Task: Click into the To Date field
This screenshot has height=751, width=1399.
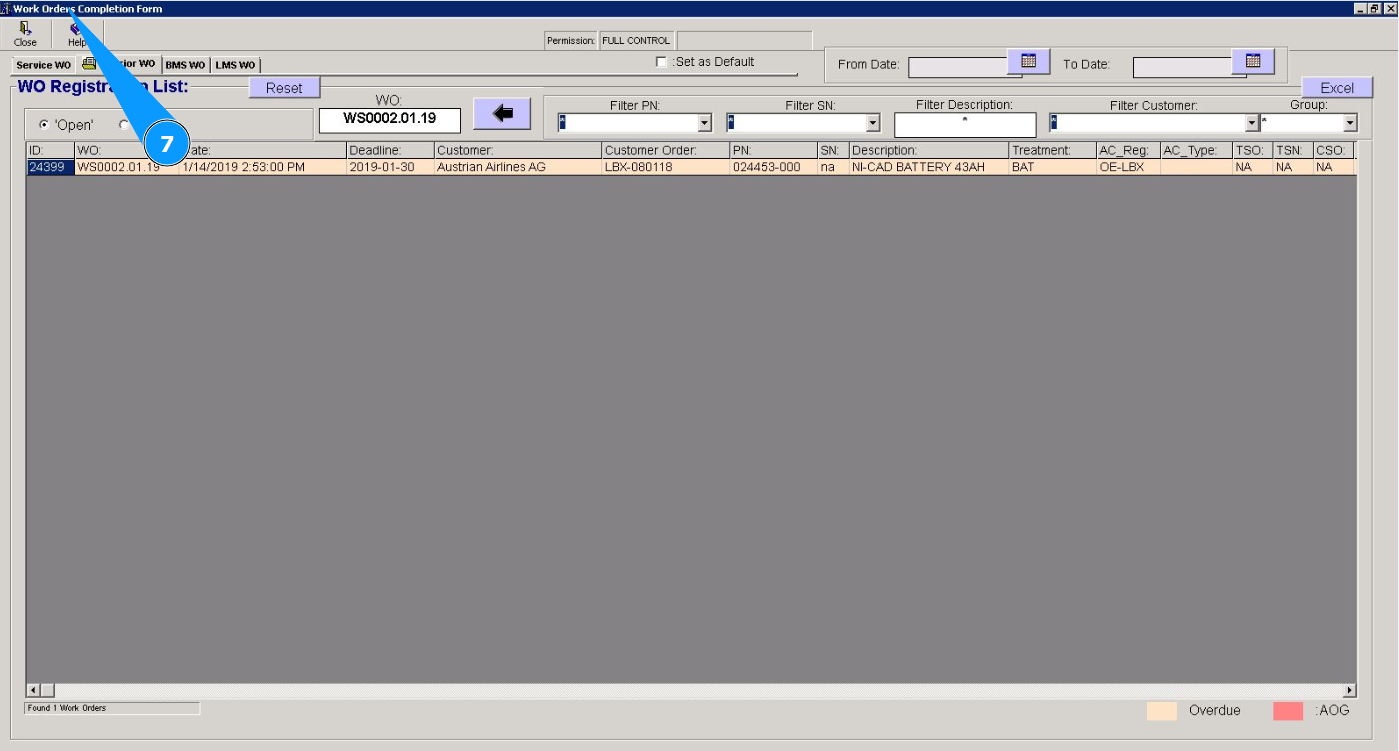Action: point(1183,67)
